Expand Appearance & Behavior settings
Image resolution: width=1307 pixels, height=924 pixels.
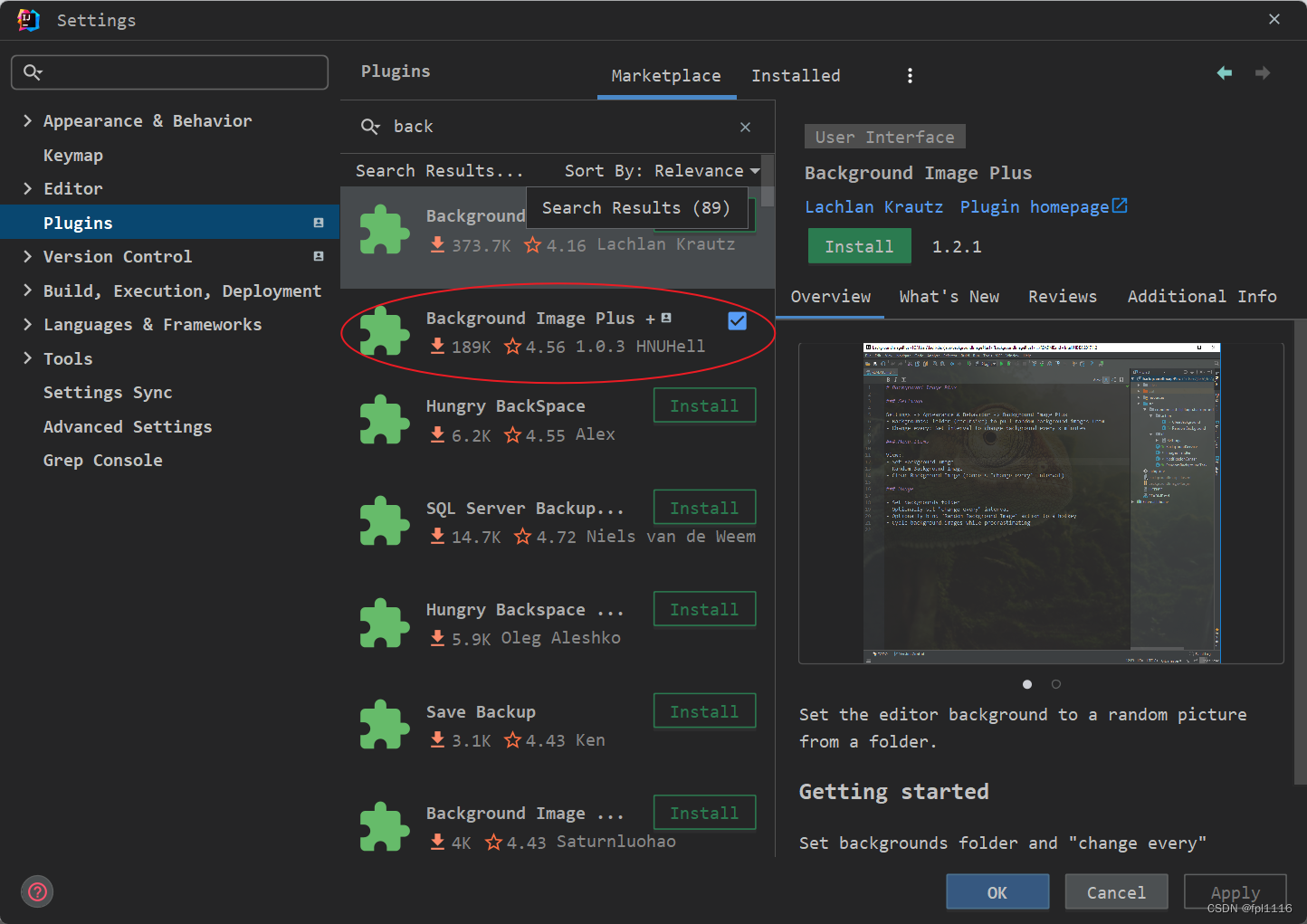click(27, 120)
